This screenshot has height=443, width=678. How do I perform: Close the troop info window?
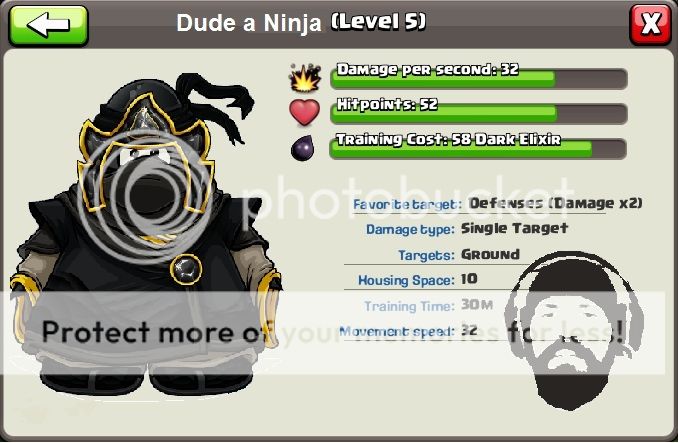point(650,24)
